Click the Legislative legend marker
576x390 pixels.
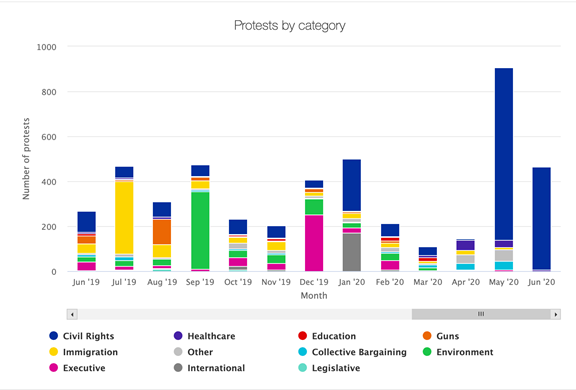click(x=302, y=368)
